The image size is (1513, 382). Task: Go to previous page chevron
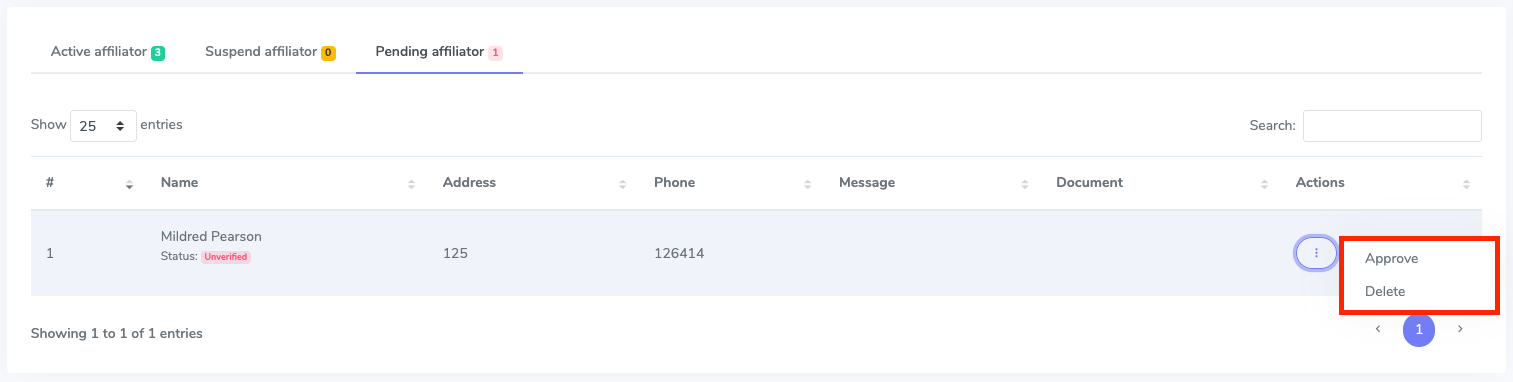1378,329
